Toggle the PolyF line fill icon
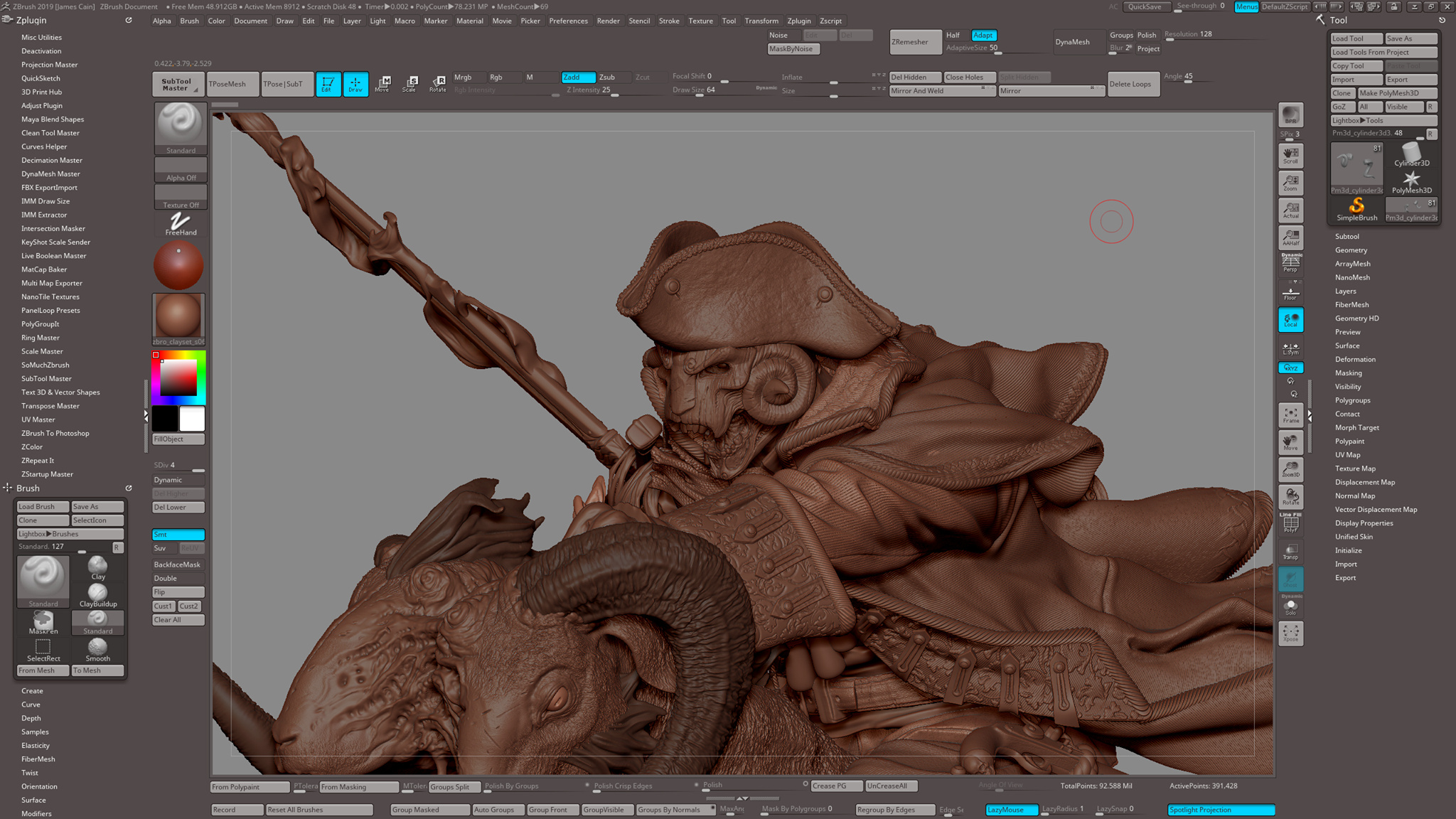Screen dimensions: 1456x819 [1290, 524]
